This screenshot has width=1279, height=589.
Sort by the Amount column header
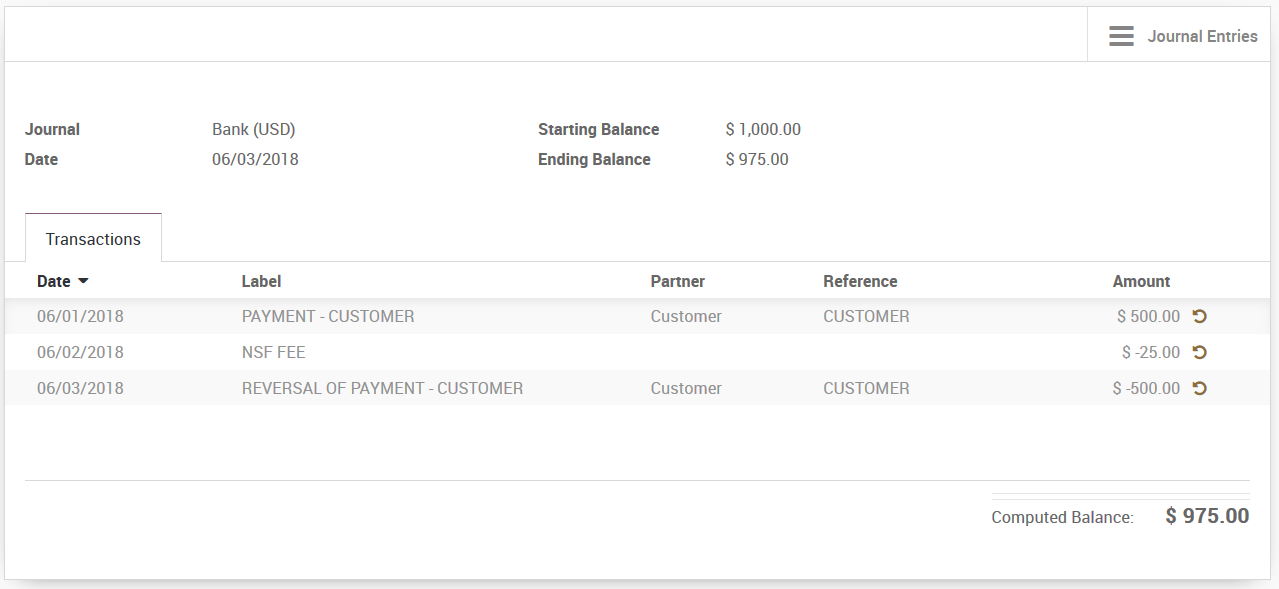click(1141, 281)
